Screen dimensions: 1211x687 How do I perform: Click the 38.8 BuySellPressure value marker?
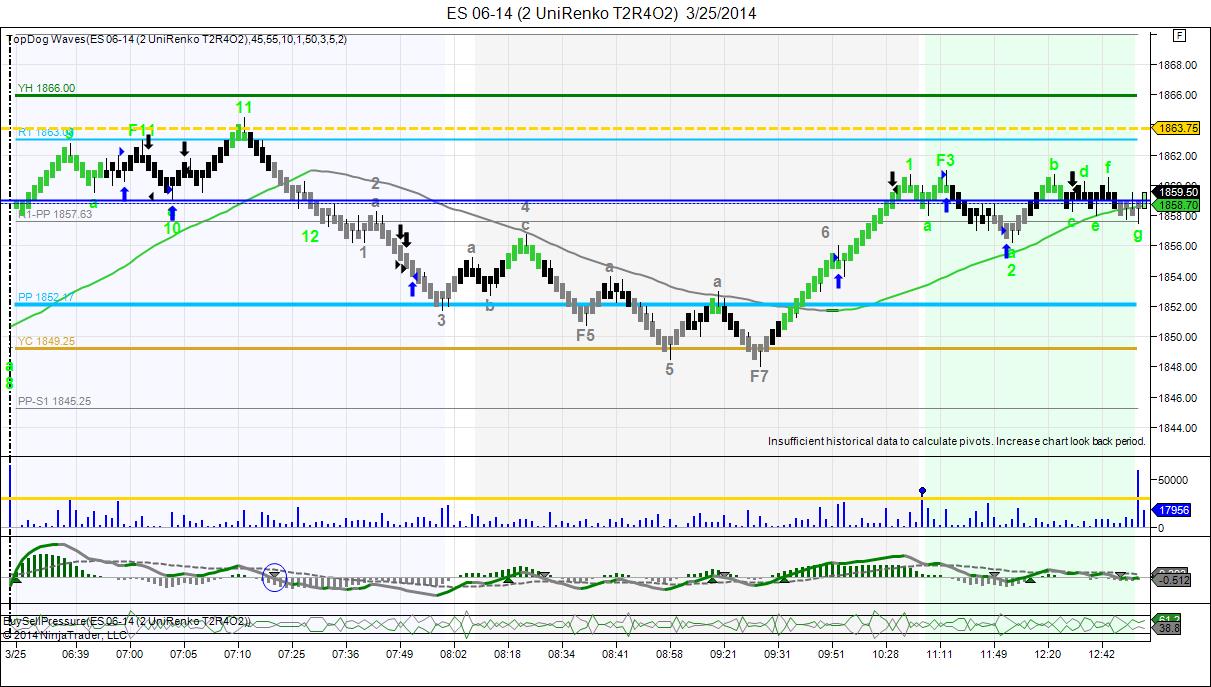1168,630
